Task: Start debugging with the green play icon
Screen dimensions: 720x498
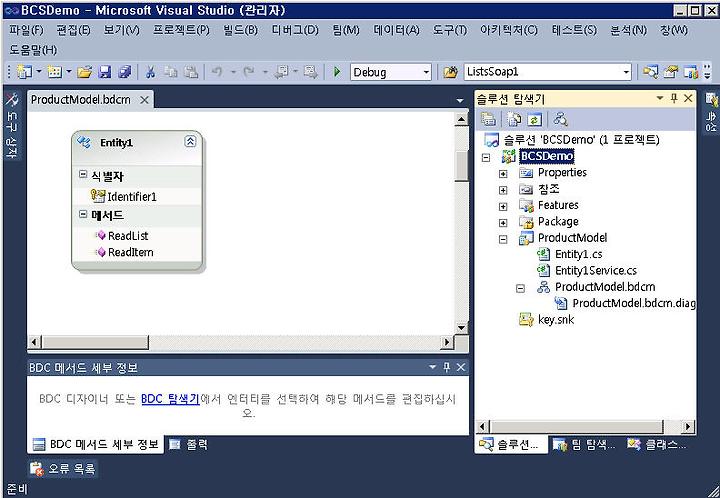Action: [x=337, y=72]
